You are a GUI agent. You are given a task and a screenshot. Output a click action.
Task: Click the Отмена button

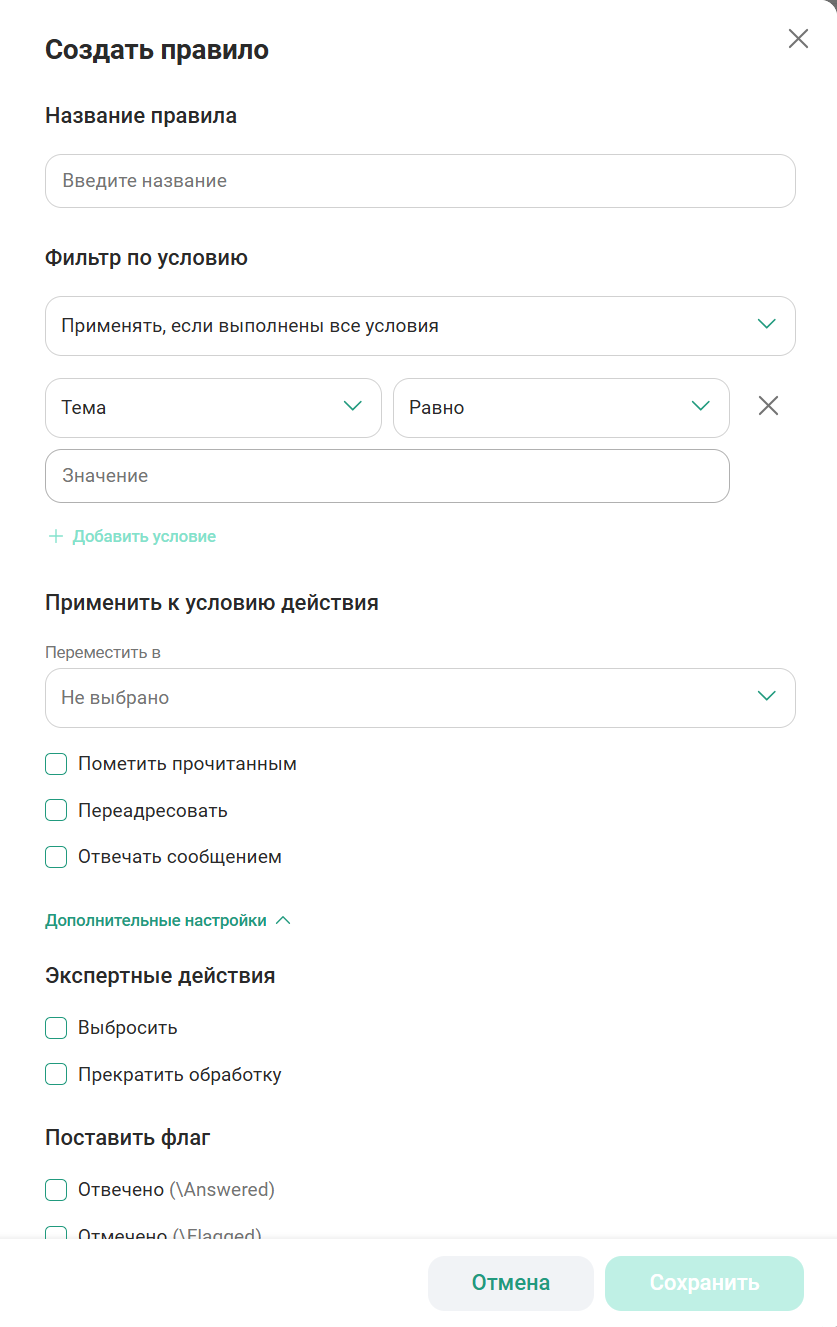[x=511, y=1283]
